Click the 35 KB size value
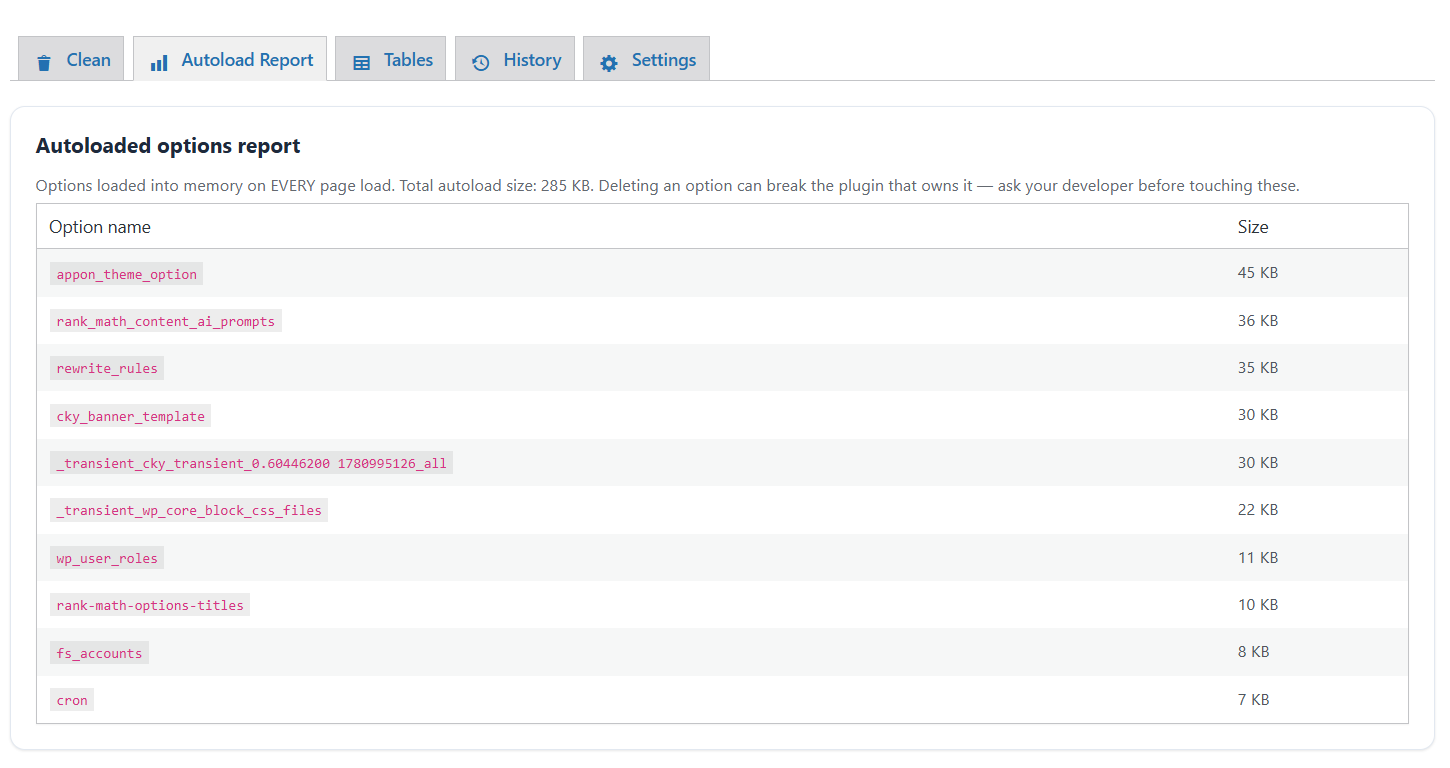Viewport: 1450px width, 768px height. pyautogui.click(x=1258, y=368)
